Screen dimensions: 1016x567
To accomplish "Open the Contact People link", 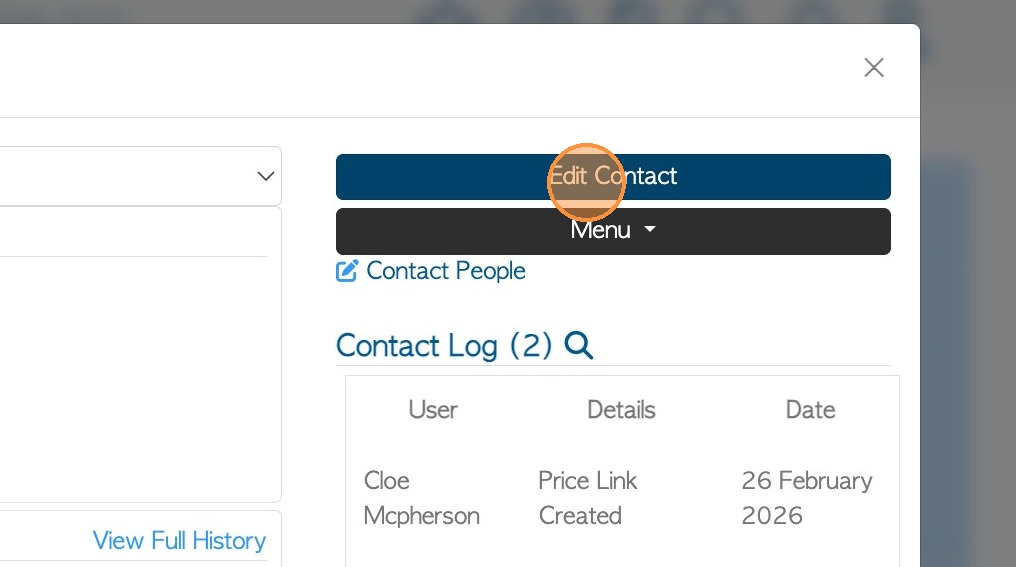I will (x=446, y=271).
